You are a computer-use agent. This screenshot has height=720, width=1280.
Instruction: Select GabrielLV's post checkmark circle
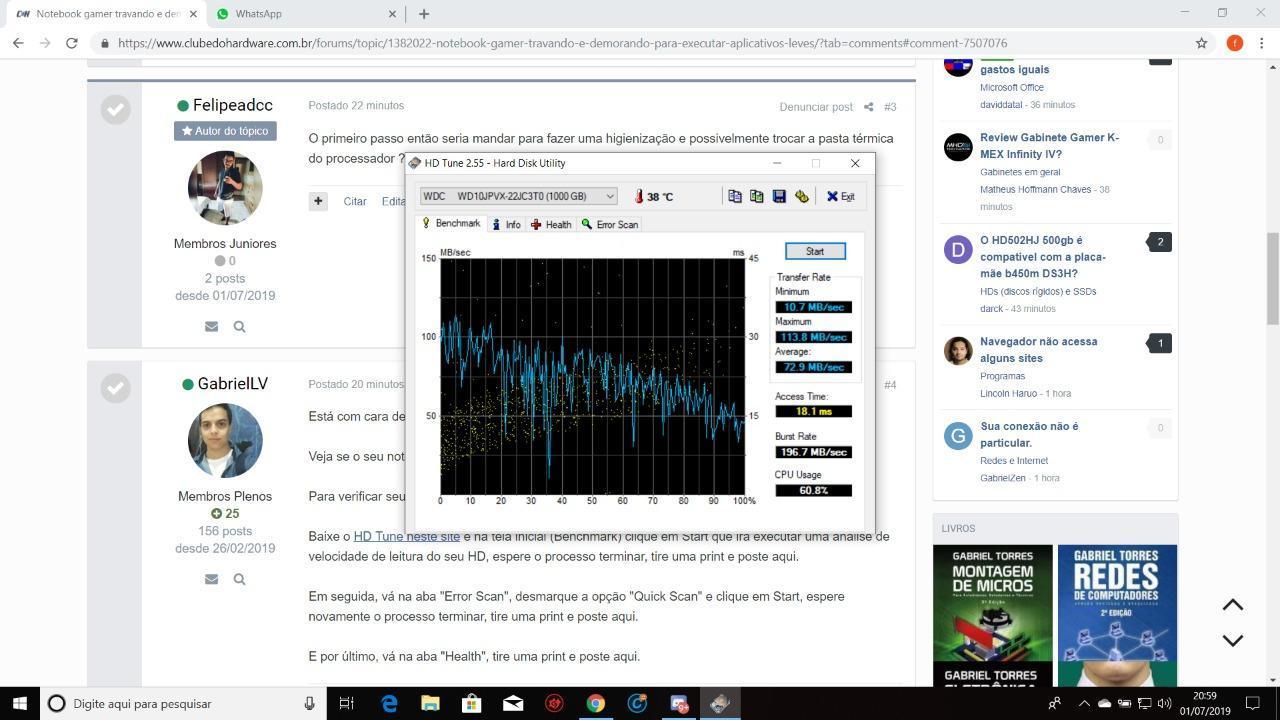tap(116, 387)
